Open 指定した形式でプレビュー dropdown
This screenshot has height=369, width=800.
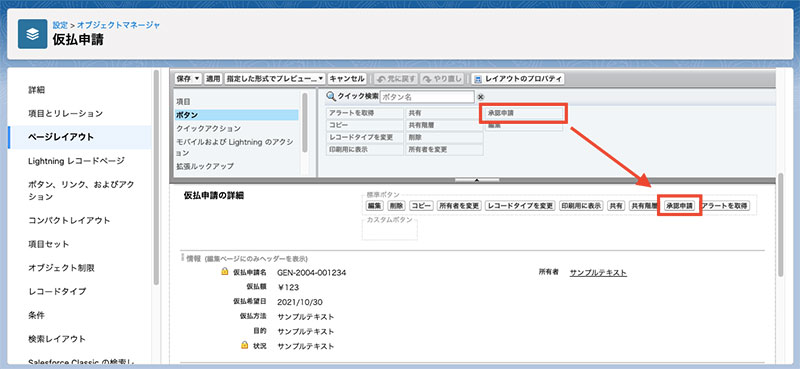[x=276, y=79]
